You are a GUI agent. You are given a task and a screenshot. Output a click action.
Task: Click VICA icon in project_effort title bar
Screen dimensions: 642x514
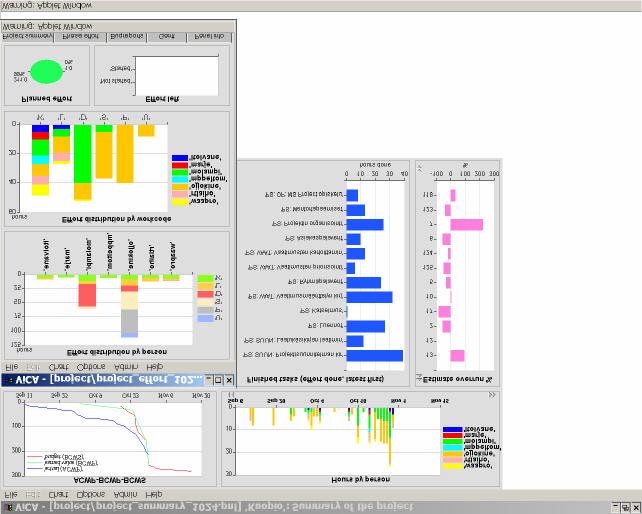[9, 380]
